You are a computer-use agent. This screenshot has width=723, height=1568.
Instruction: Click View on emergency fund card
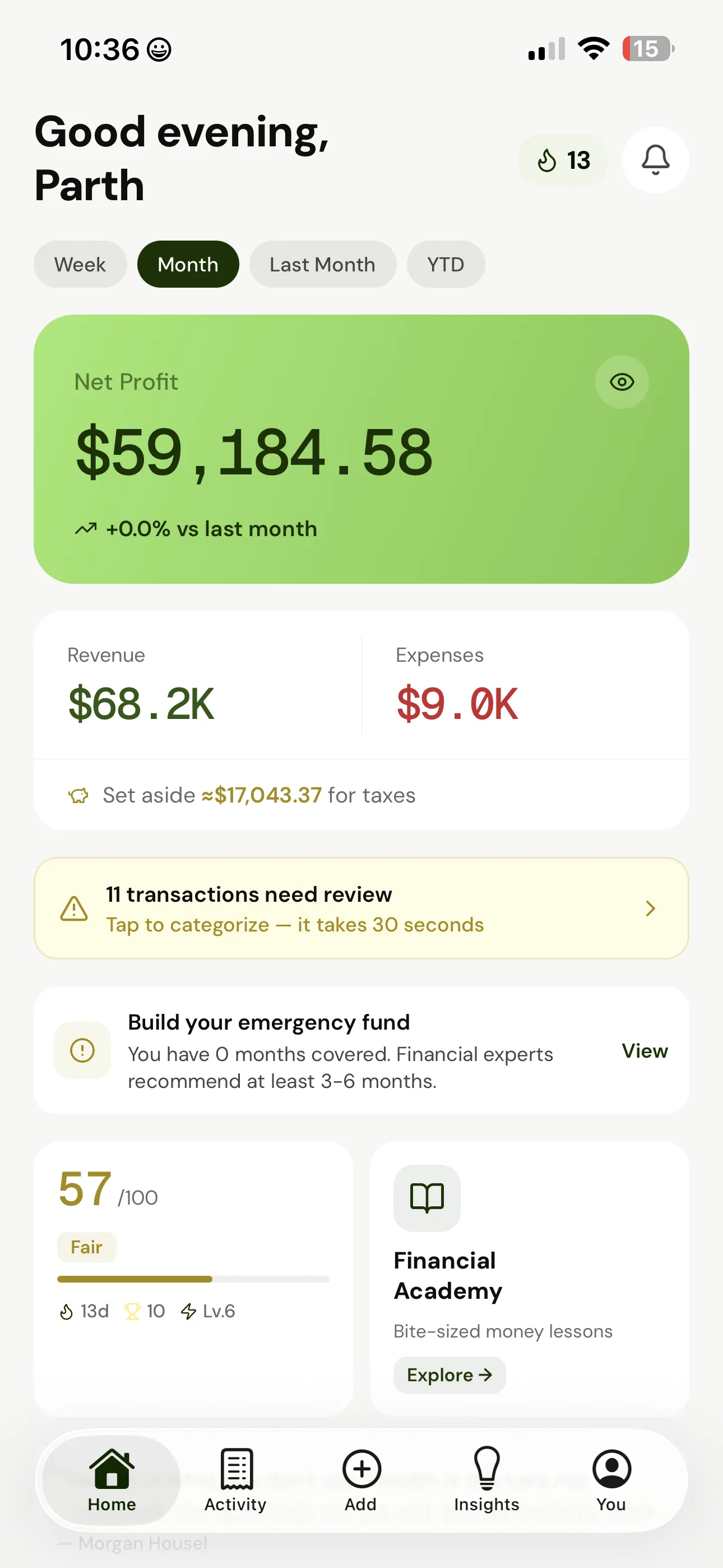pos(644,1050)
